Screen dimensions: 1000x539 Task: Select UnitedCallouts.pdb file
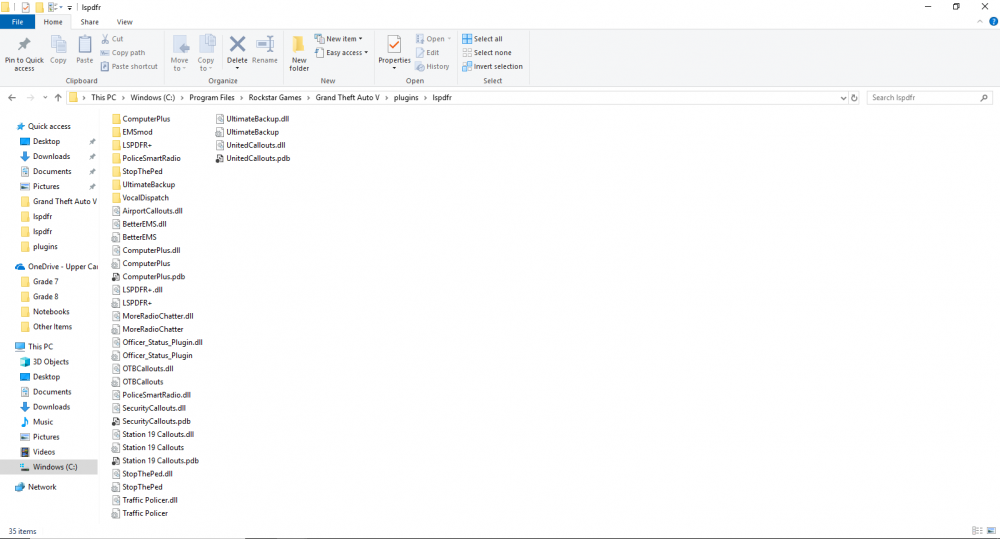click(x=258, y=158)
